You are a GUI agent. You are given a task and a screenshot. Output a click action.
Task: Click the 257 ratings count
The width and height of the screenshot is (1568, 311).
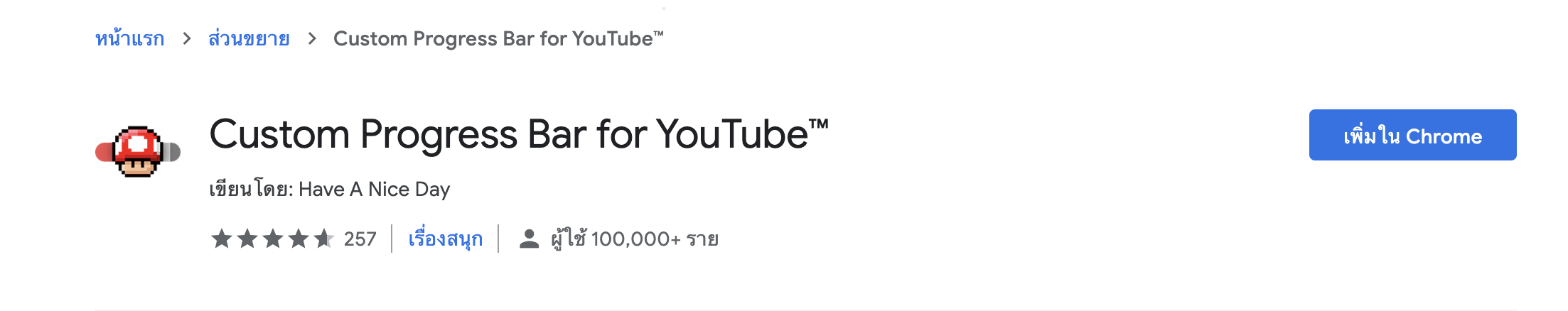click(360, 239)
